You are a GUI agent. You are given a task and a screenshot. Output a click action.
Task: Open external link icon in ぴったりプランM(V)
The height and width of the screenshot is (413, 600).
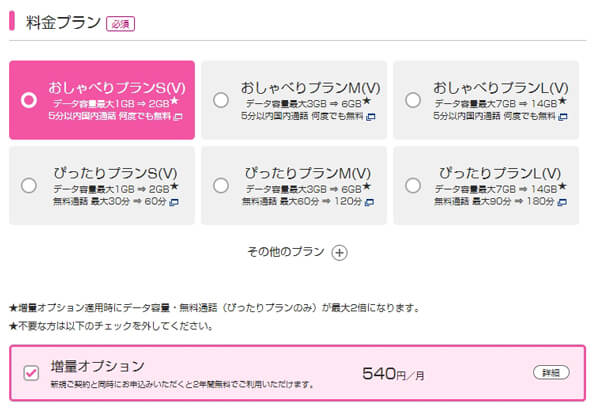[369, 202]
